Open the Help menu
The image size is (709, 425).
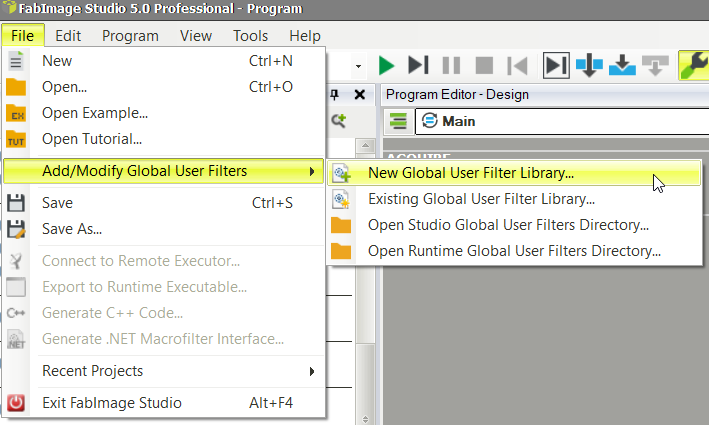[305, 35]
